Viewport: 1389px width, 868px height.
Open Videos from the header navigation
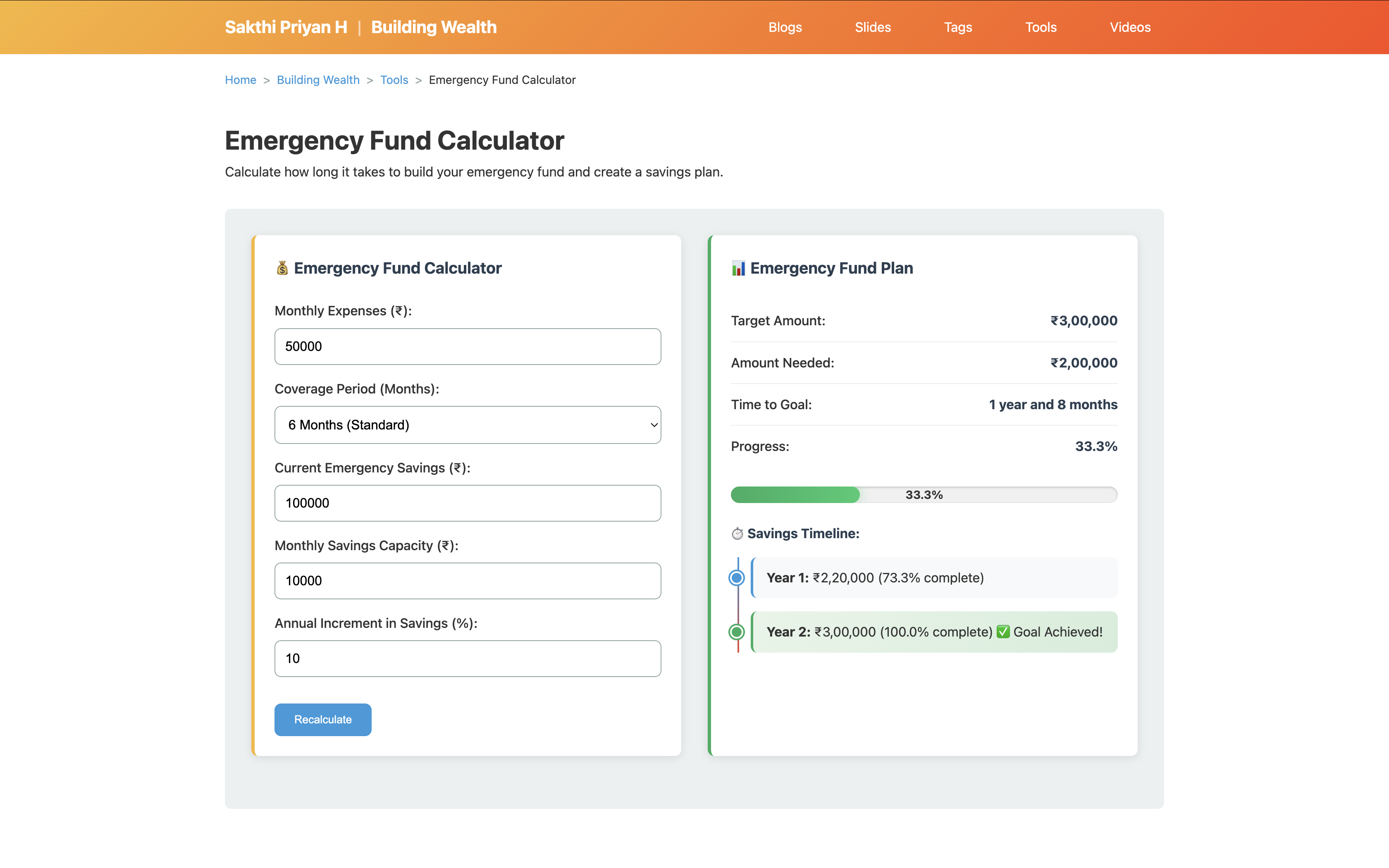pyautogui.click(x=1129, y=27)
